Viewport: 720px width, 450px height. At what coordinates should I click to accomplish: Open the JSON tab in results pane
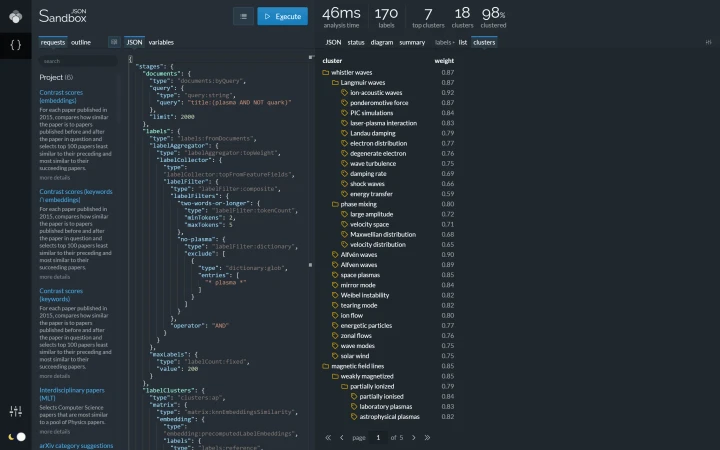click(333, 42)
